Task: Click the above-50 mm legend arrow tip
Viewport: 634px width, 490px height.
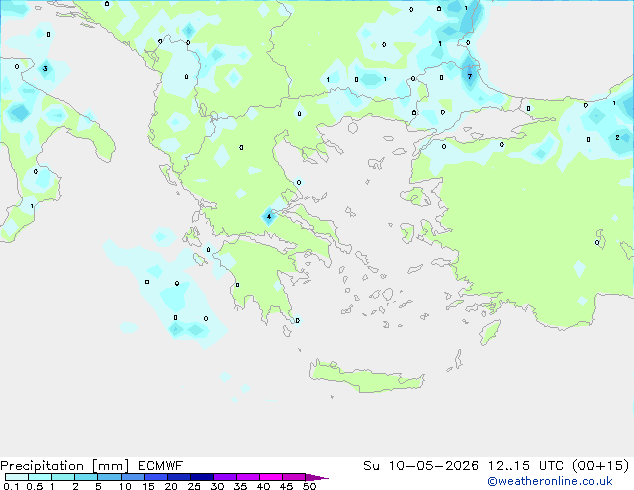Action: (317, 477)
